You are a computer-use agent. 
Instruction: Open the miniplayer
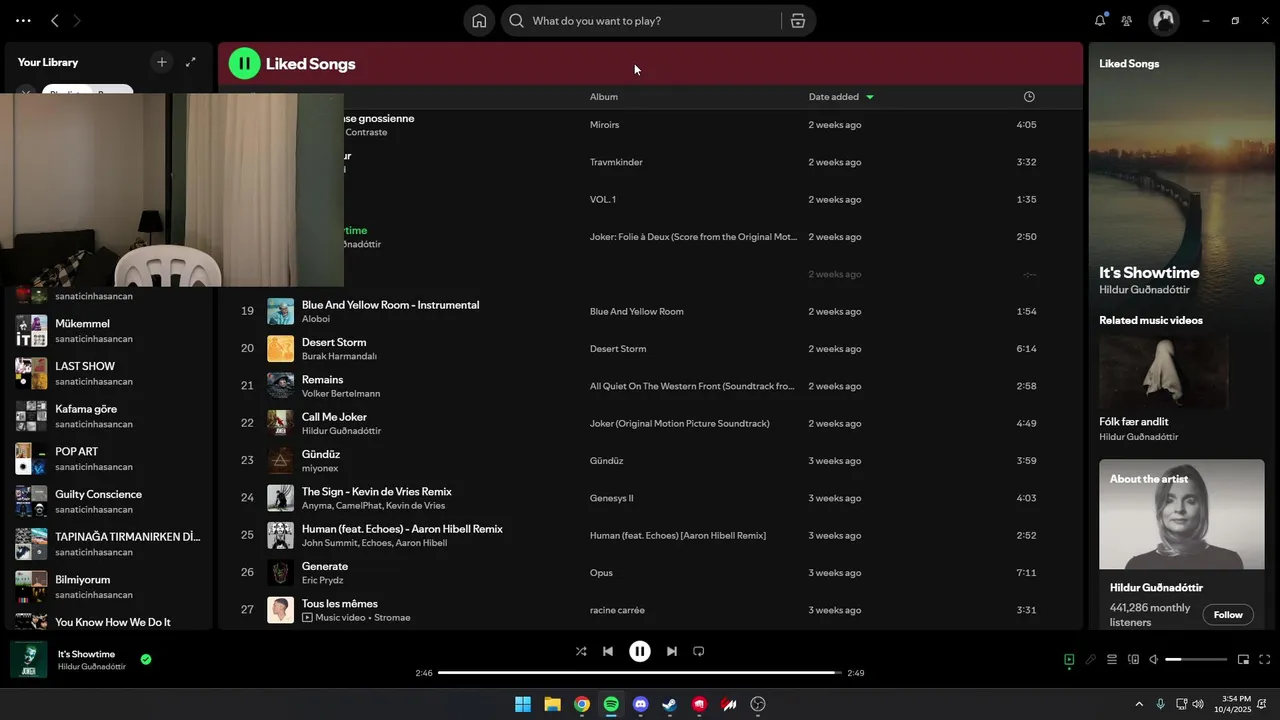pyautogui.click(x=1244, y=660)
